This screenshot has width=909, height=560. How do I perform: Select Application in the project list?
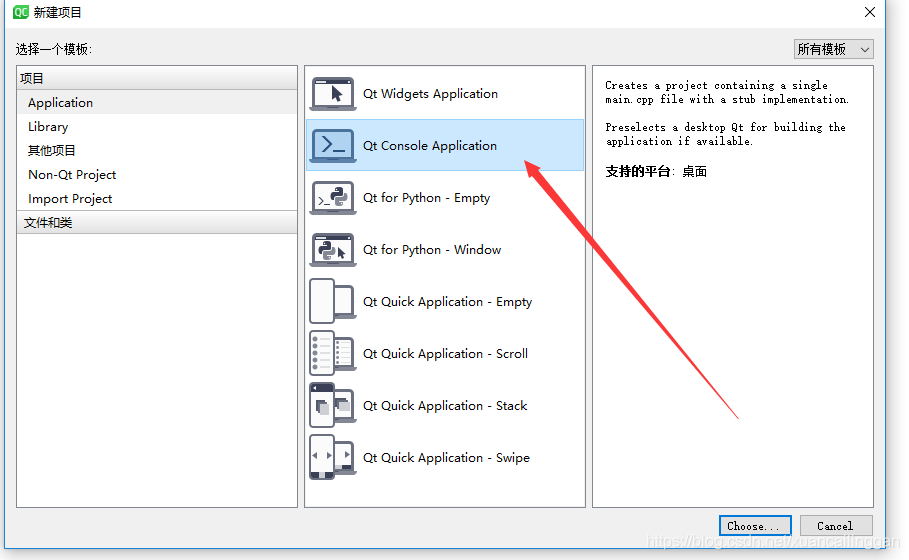coord(157,103)
